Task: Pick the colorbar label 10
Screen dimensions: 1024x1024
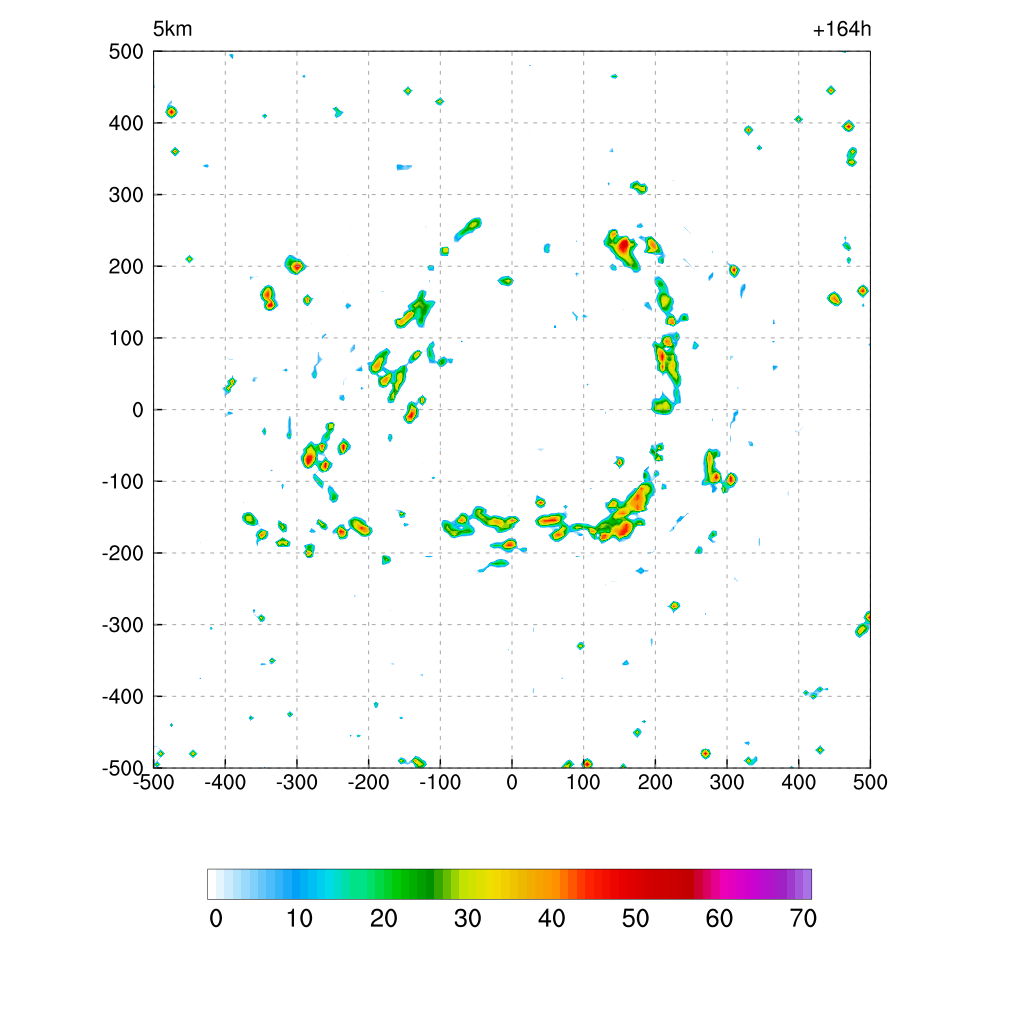Action: point(300,919)
